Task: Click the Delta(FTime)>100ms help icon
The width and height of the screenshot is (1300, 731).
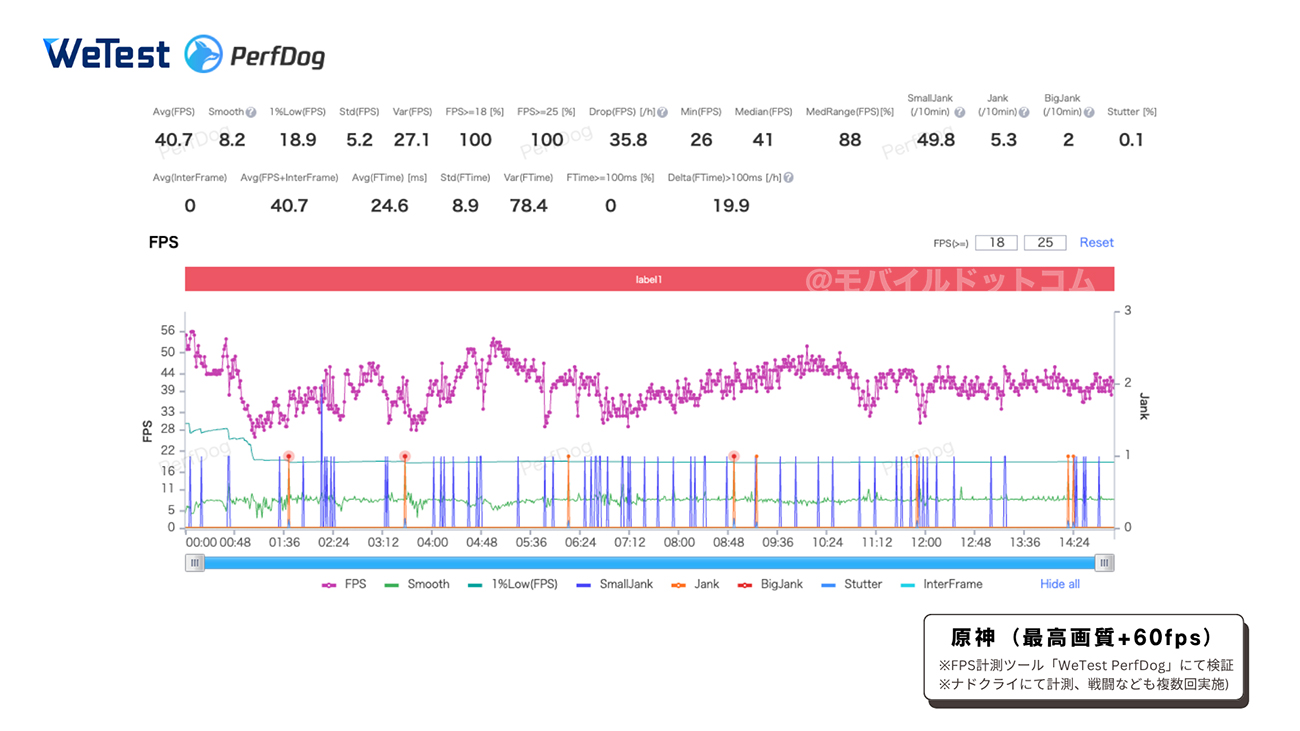Action: pyautogui.click(x=788, y=178)
